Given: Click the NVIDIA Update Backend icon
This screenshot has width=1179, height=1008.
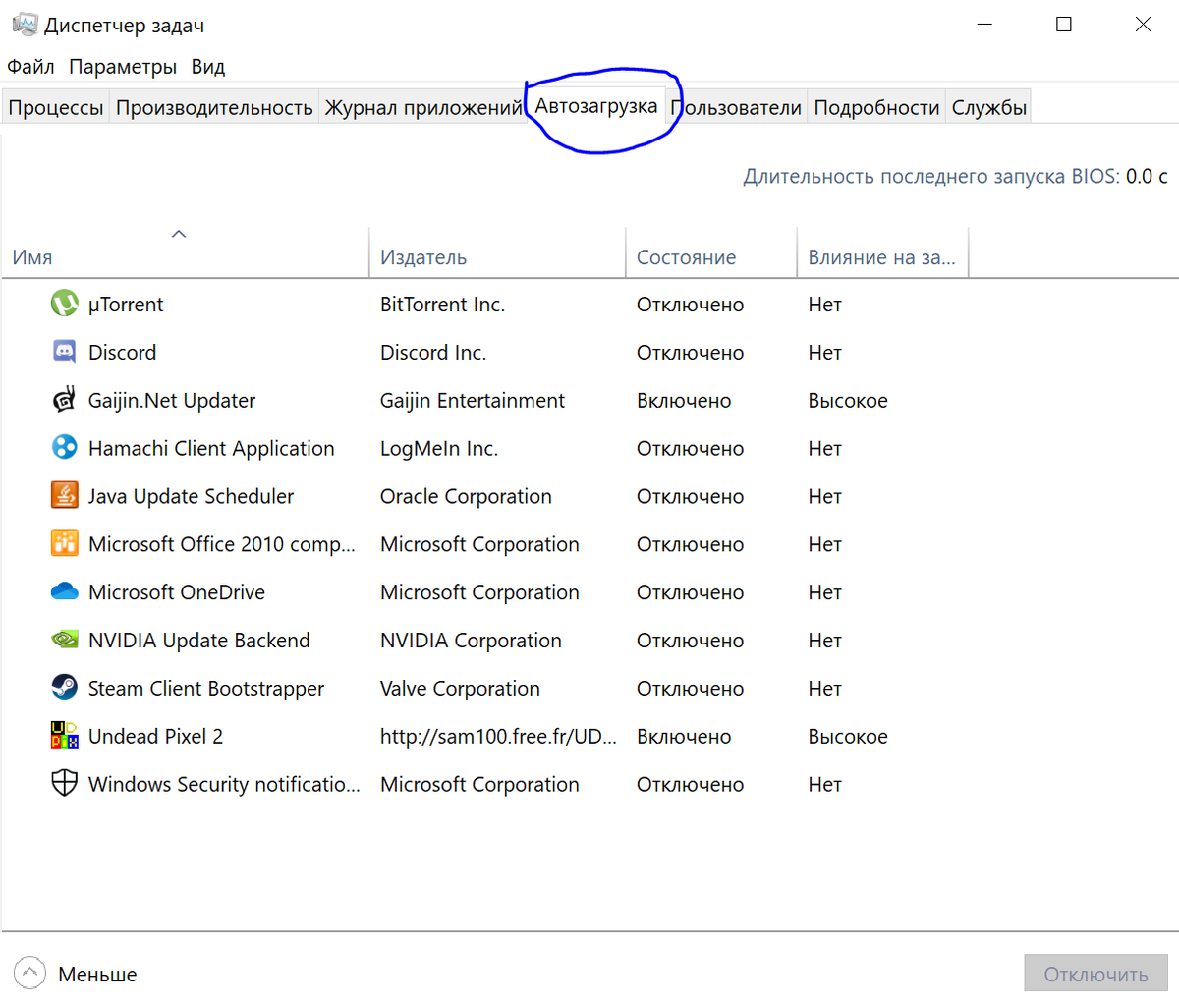Looking at the screenshot, I should tap(64, 640).
